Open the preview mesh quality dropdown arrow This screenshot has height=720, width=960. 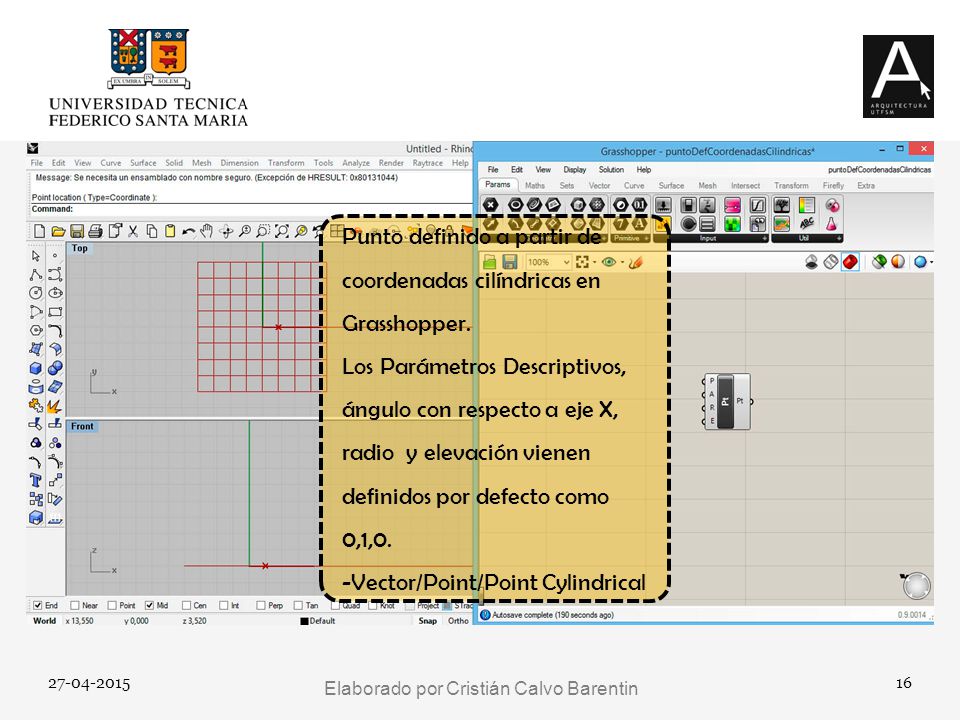(931, 262)
